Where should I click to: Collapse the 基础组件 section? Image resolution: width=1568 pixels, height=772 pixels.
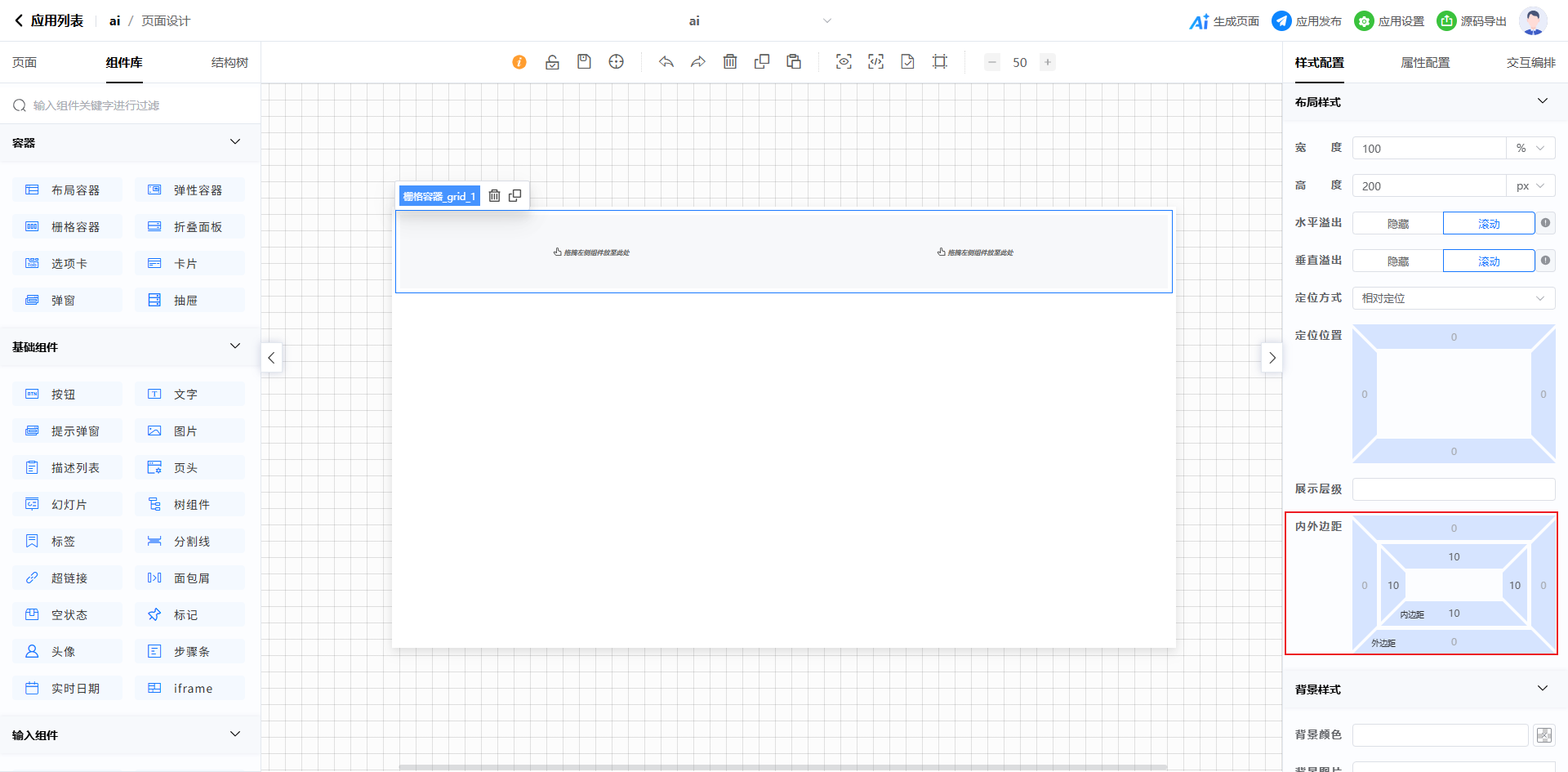click(235, 346)
